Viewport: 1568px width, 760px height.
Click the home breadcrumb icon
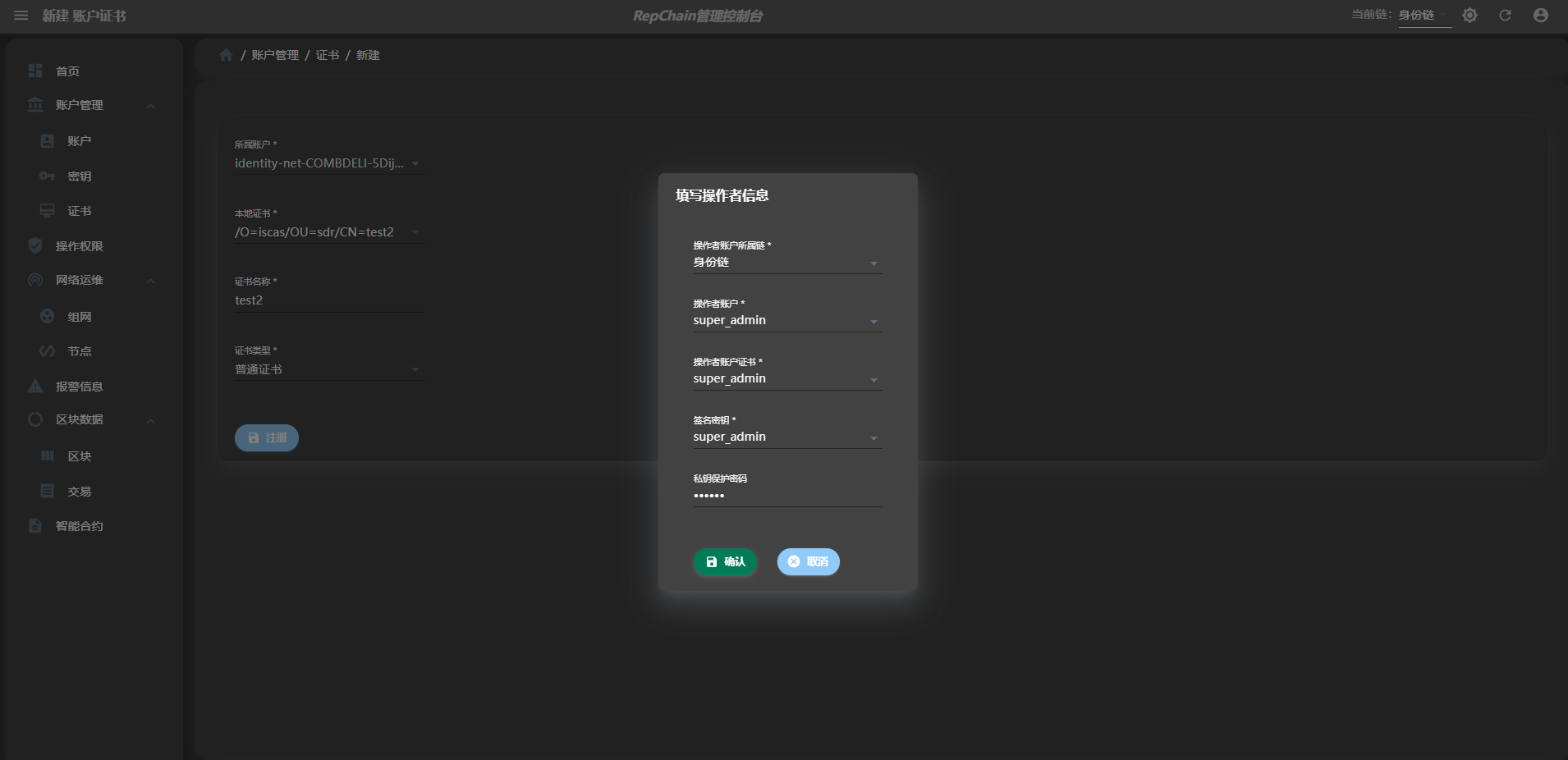click(x=227, y=55)
